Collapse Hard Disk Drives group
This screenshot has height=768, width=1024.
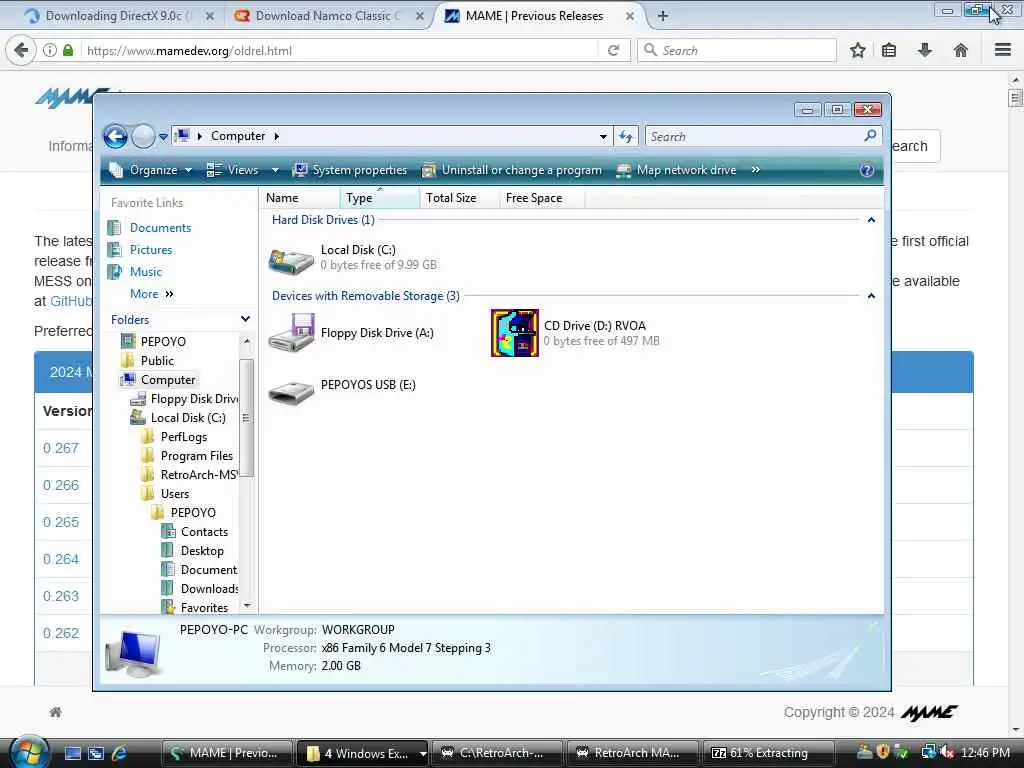pos(871,220)
